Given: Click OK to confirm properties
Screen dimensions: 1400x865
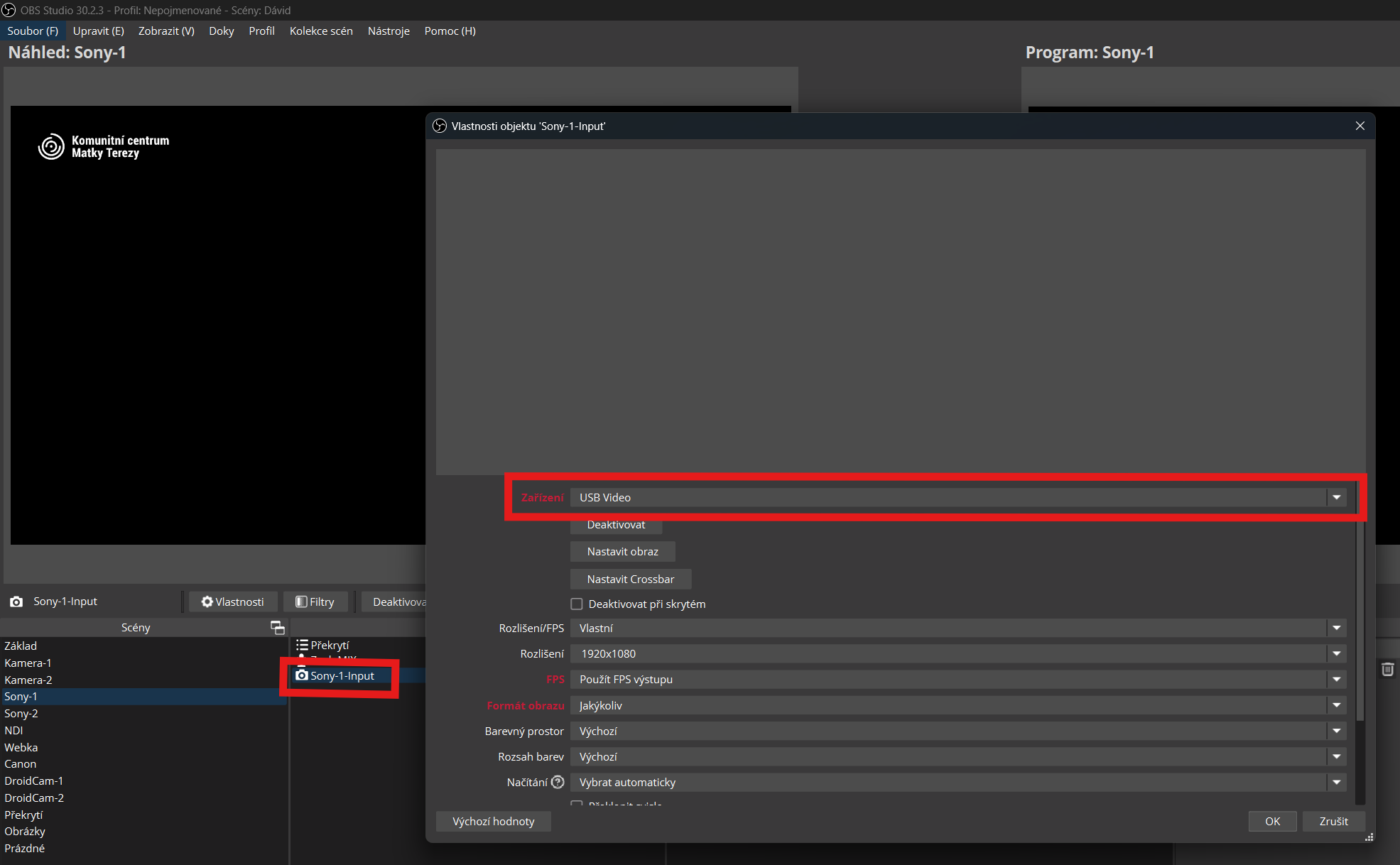Looking at the screenshot, I should (1272, 821).
